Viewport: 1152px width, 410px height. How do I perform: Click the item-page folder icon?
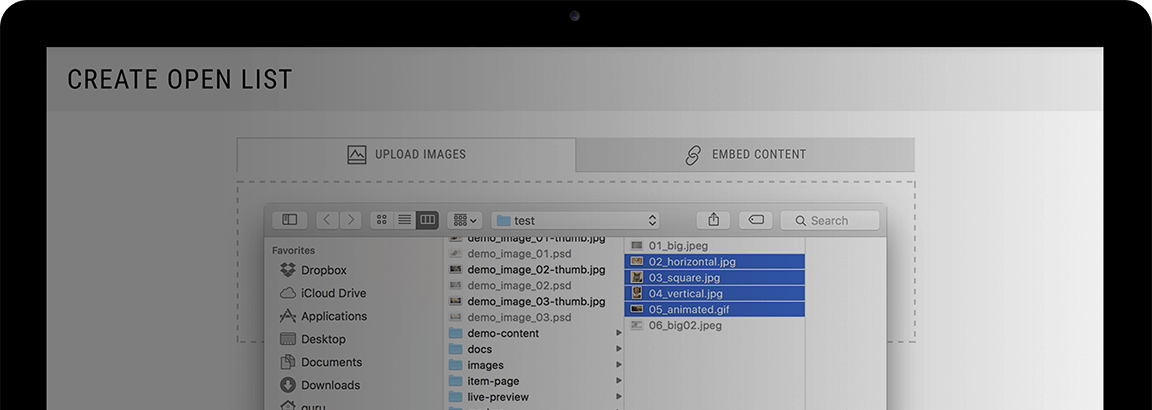click(456, 381)
